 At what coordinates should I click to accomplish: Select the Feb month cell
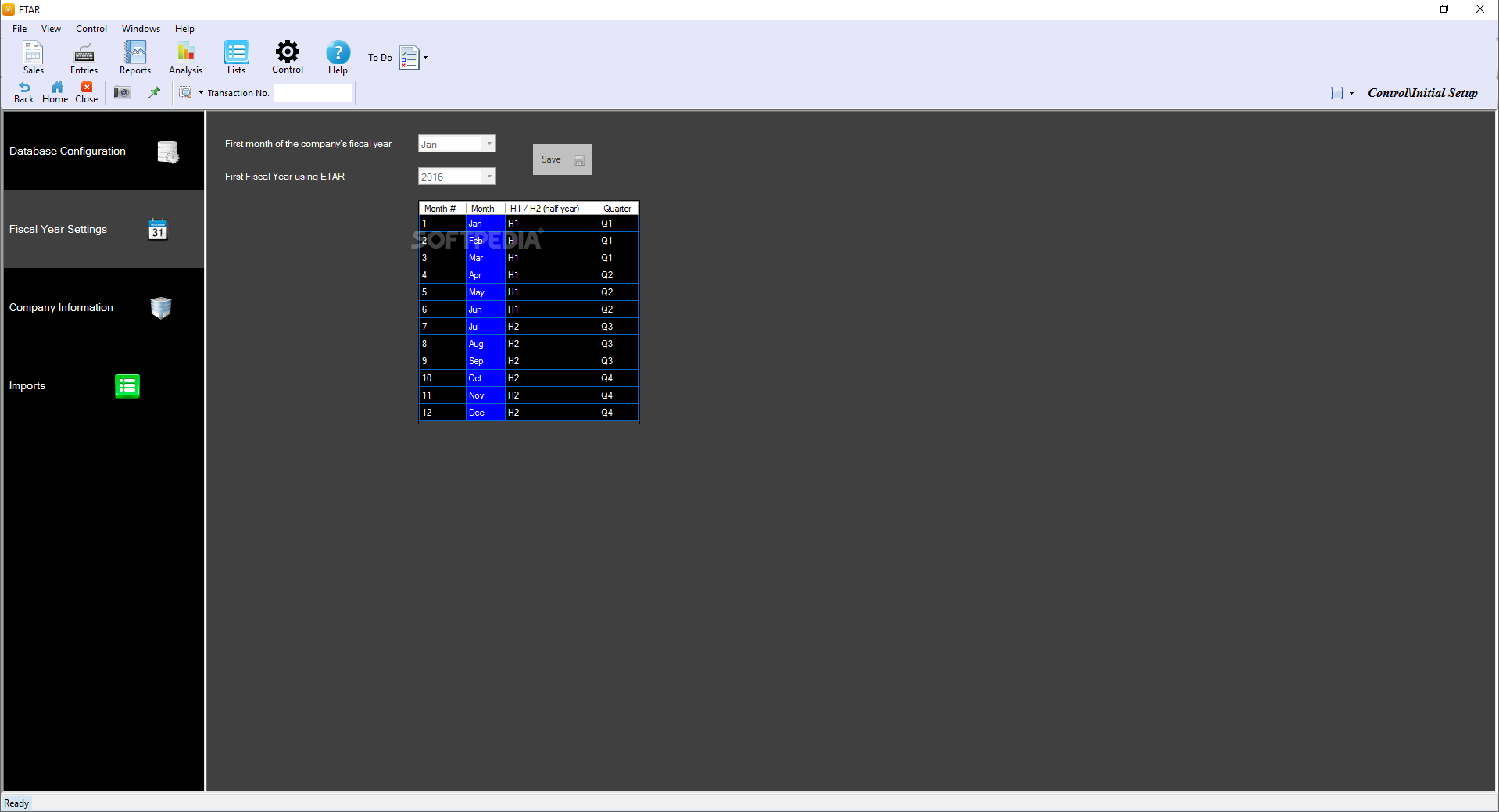point(485,241)
